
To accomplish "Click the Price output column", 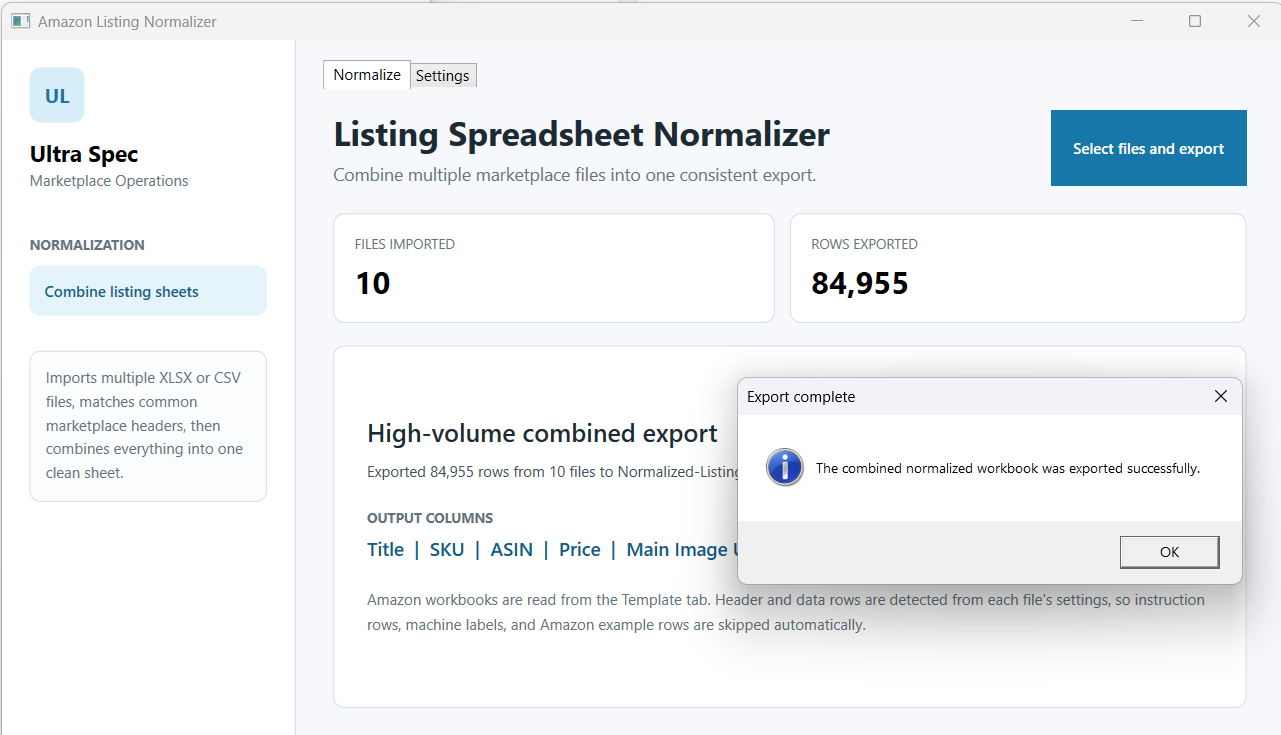I will click(580, 550).
